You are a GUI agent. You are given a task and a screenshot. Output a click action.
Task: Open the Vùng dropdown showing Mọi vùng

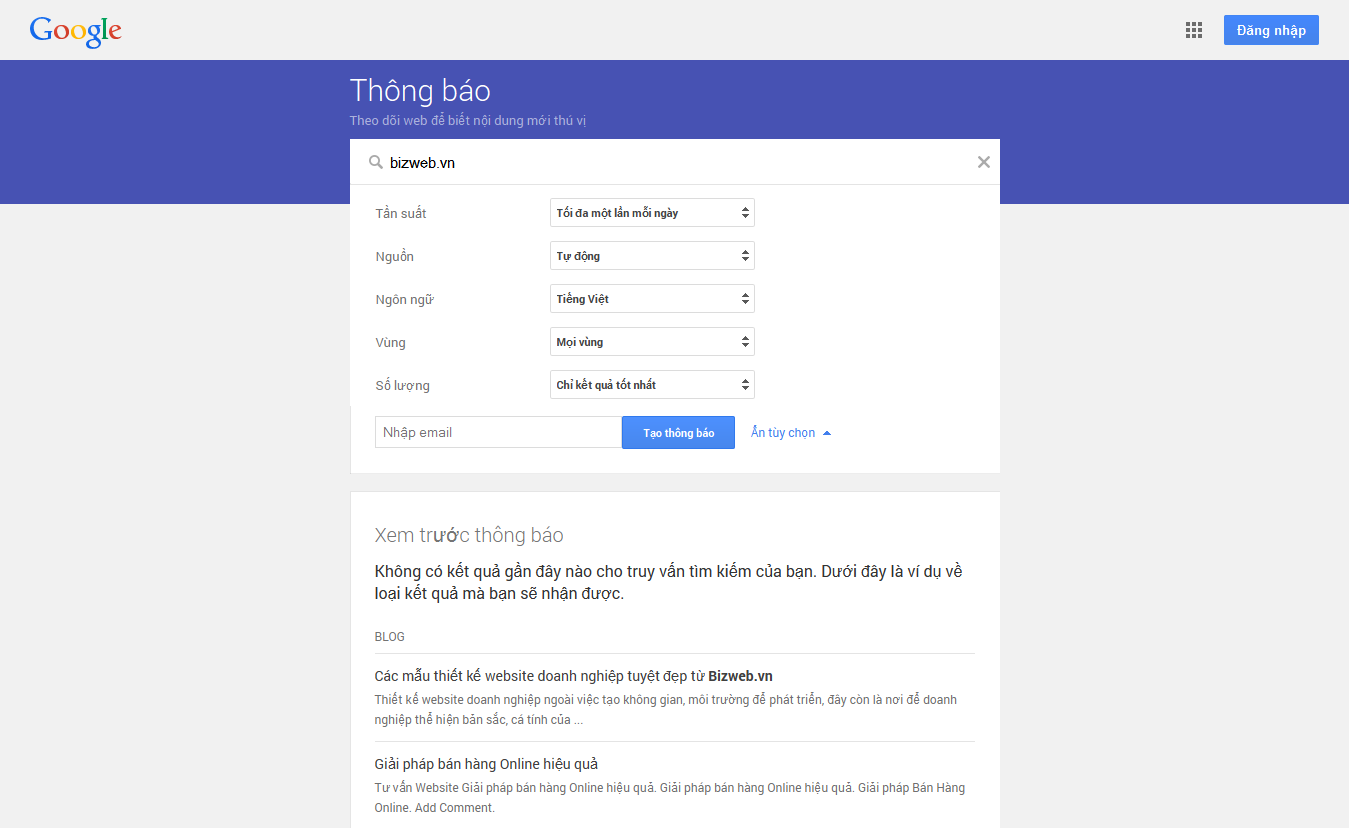point(652,342)
